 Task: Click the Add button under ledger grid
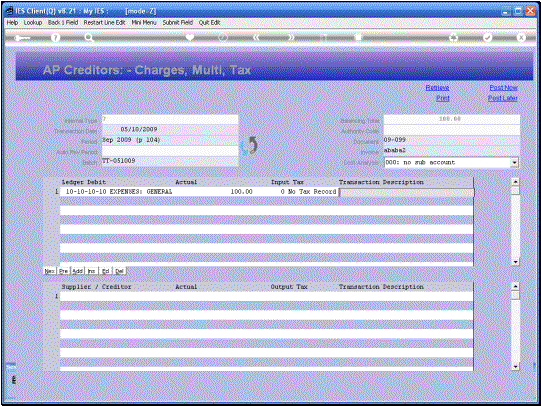(77, 271)
